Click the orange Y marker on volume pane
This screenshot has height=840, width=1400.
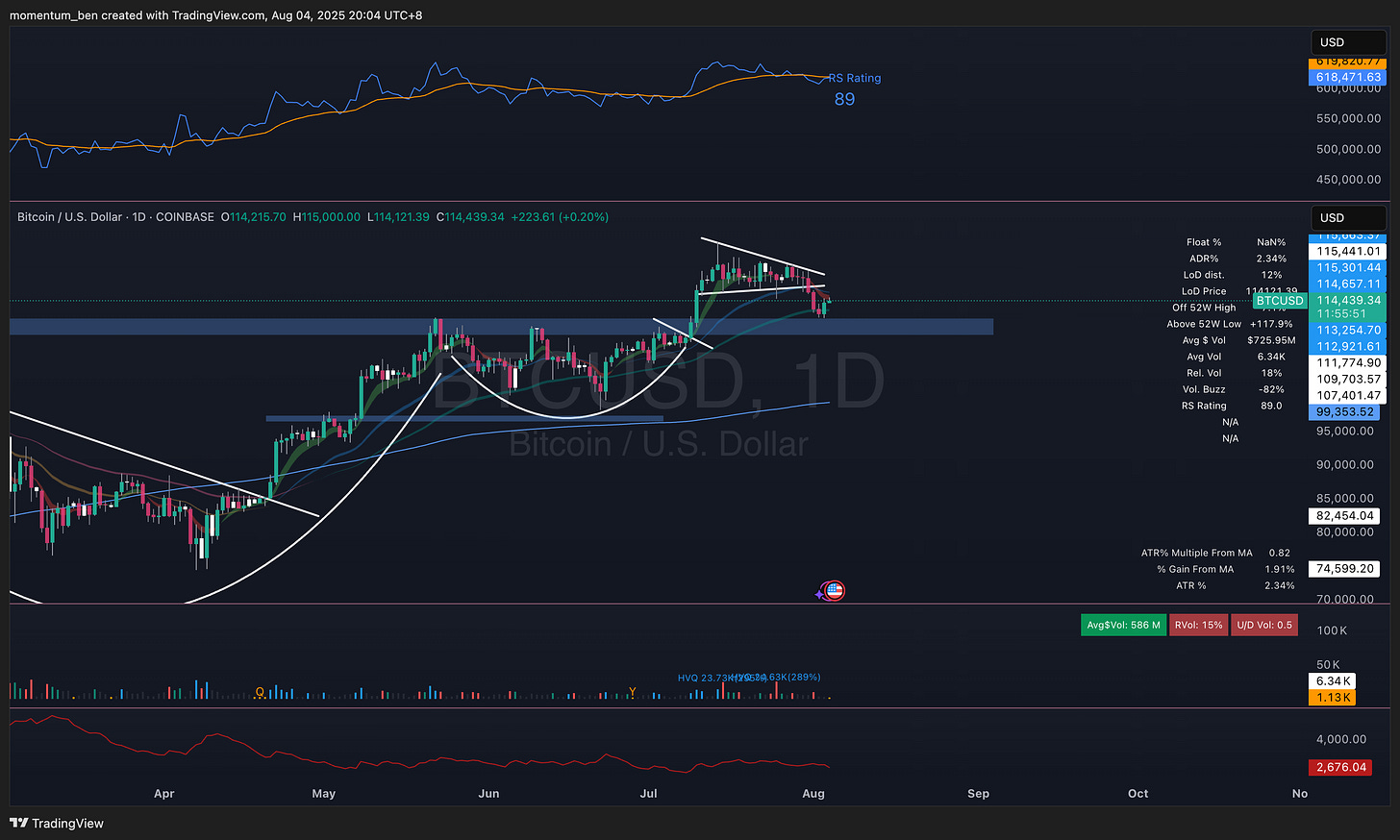632,692
